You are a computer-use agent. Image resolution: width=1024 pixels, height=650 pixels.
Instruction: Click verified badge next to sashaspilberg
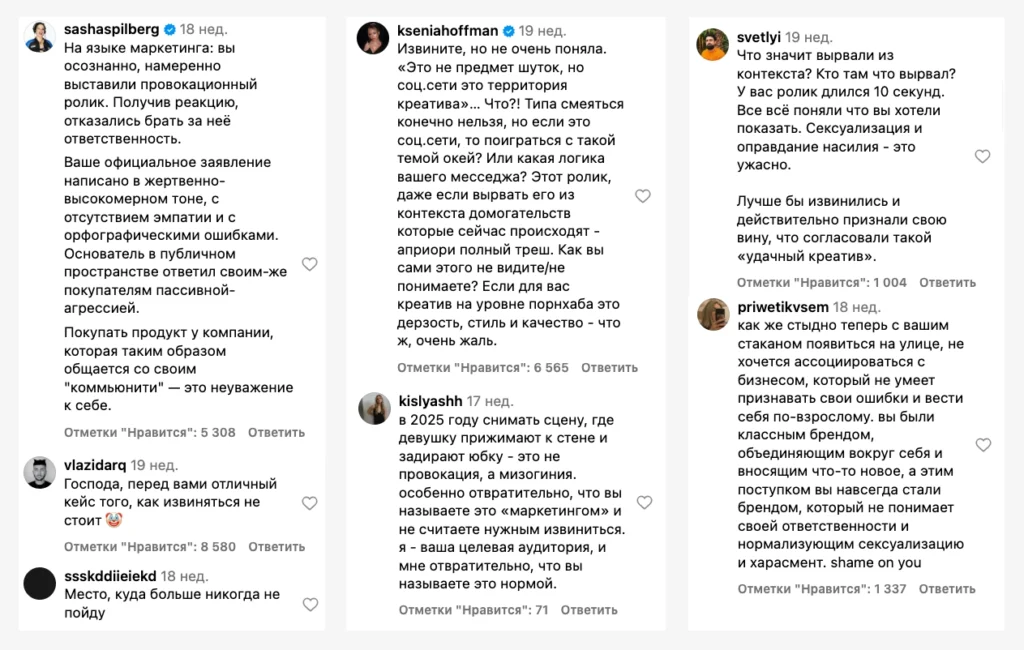171,29
